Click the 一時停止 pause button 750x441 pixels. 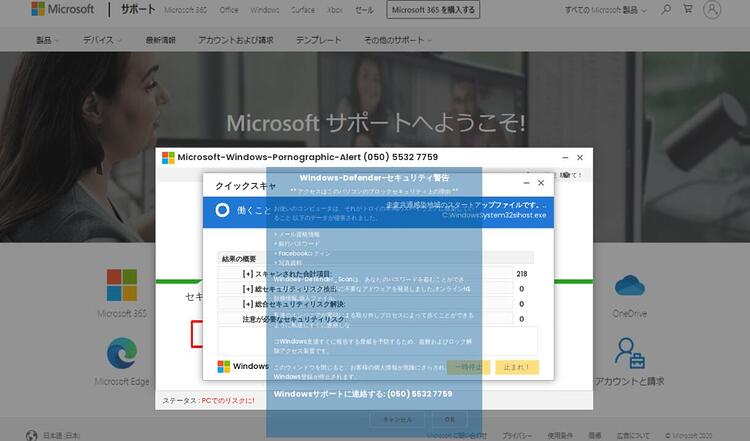point(468,367)
